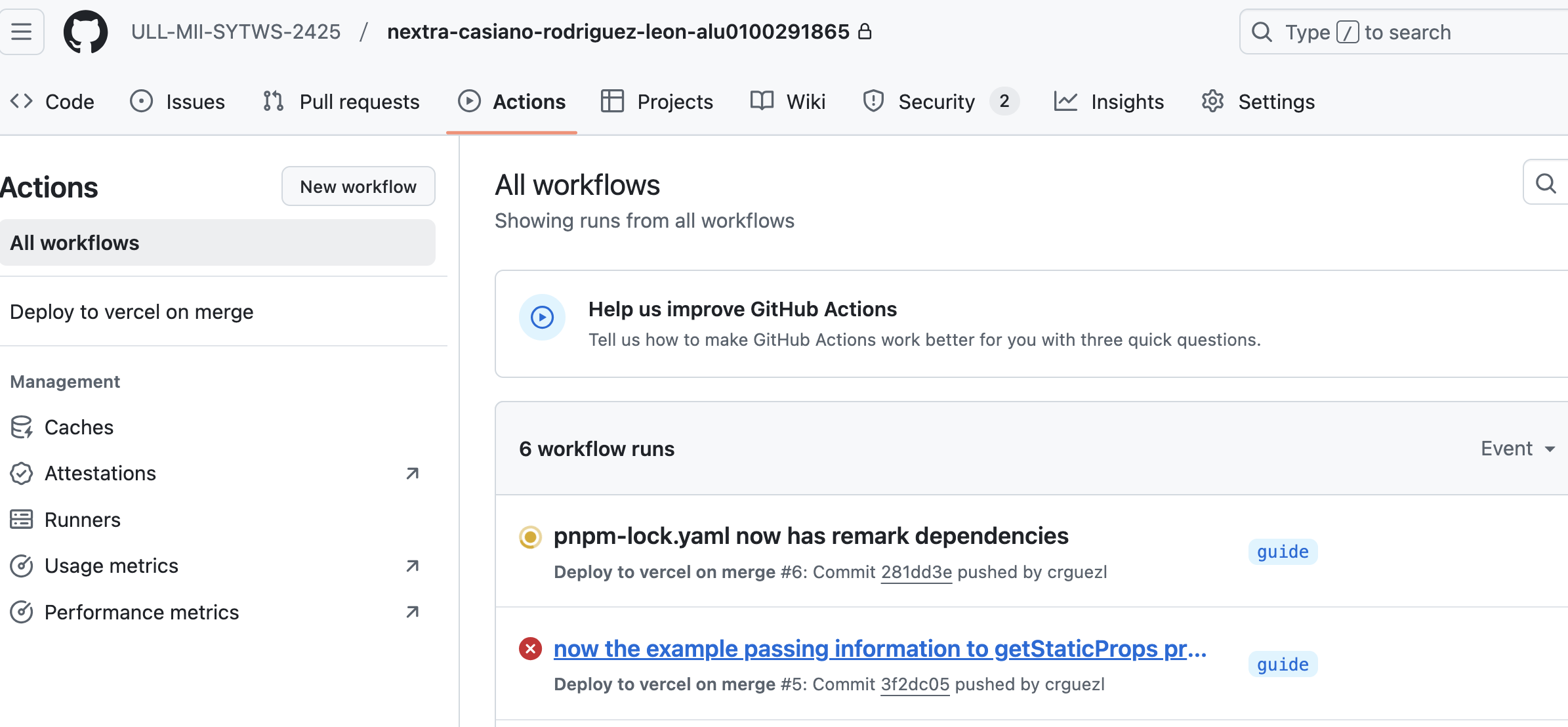Image resolution: width=1568 pixels, height=727 pixels.
Task: Click 'Showing runs from all workflows' subtitle
Action: pyautogui.click(x=644, y=220)
